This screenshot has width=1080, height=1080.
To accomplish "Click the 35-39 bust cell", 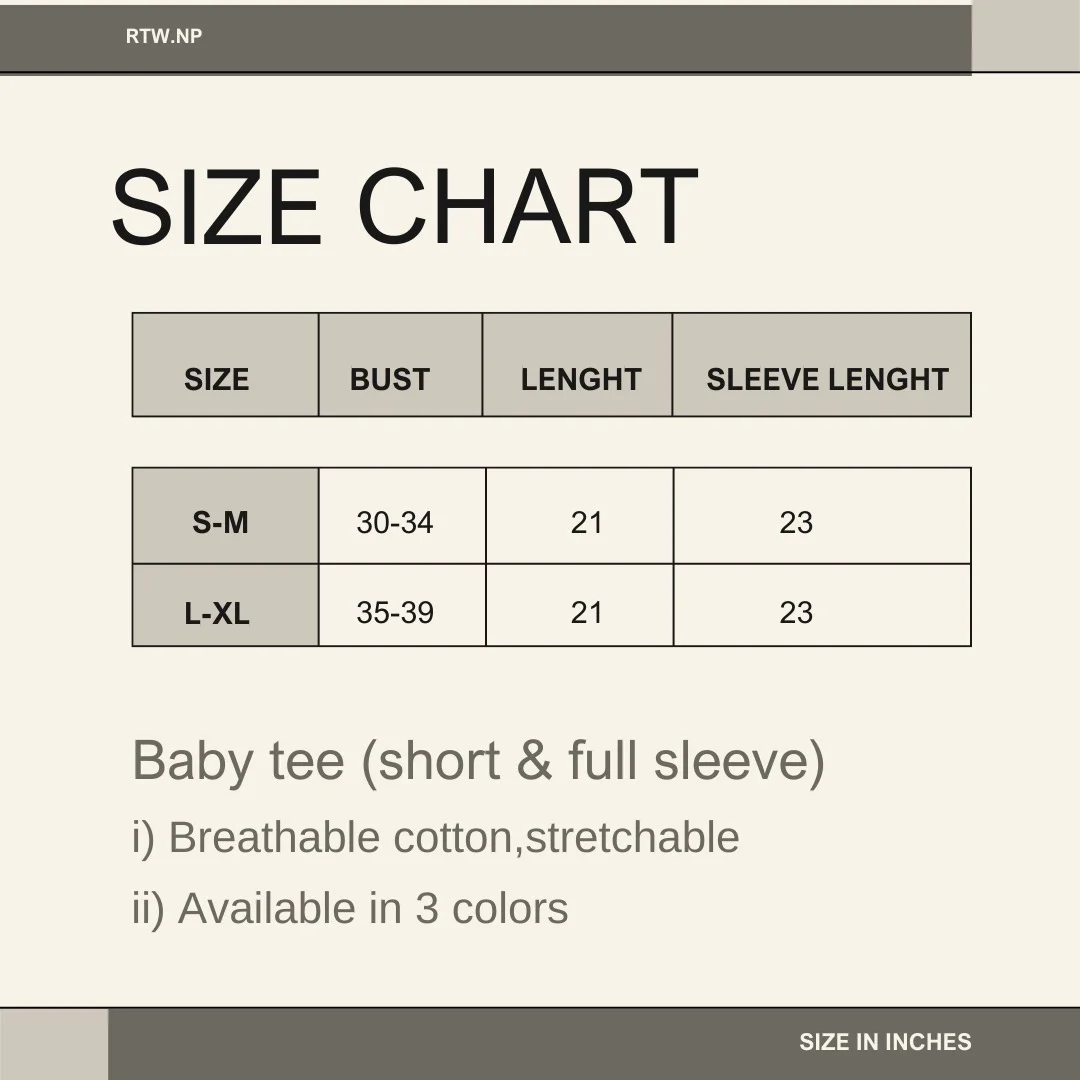I will pyautogui.click(x=394, y=612).
